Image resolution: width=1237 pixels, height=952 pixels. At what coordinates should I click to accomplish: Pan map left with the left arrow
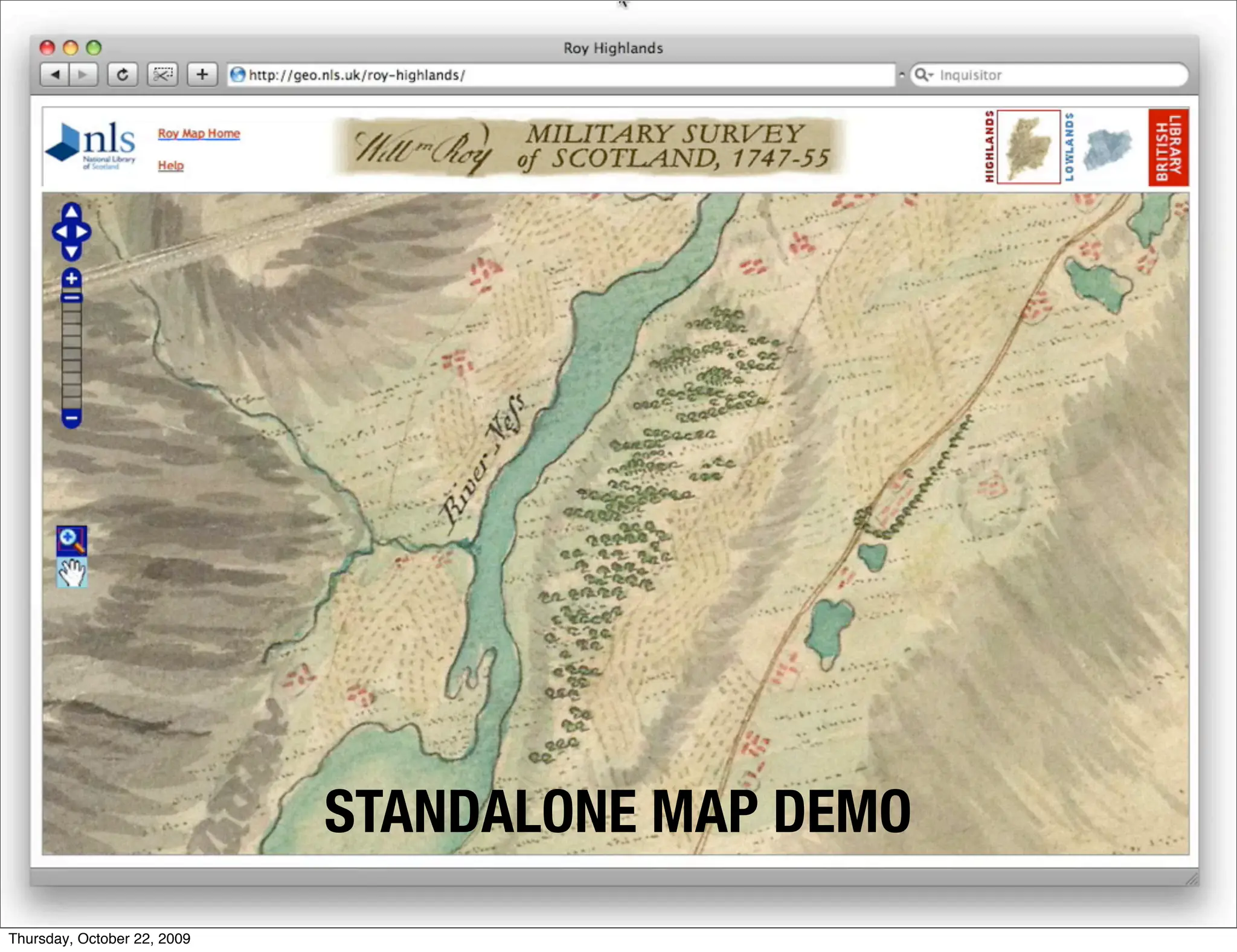pyautogui.click(x=60, y=232)
